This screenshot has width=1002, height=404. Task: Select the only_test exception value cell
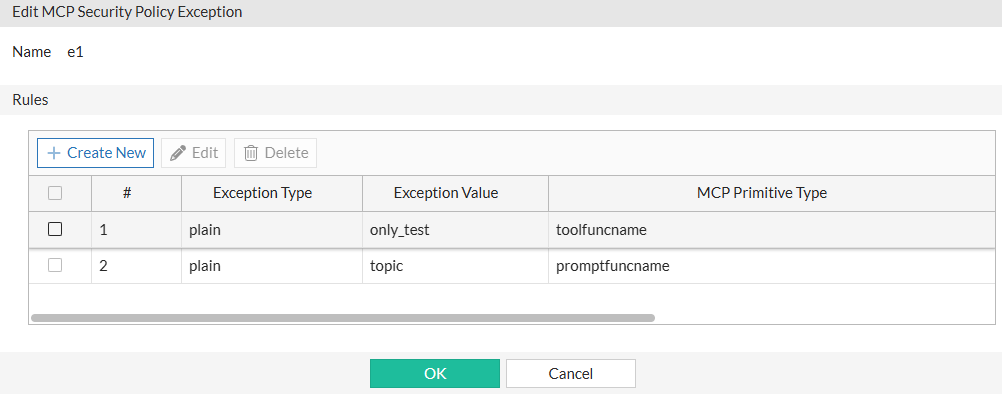[400, 230]
